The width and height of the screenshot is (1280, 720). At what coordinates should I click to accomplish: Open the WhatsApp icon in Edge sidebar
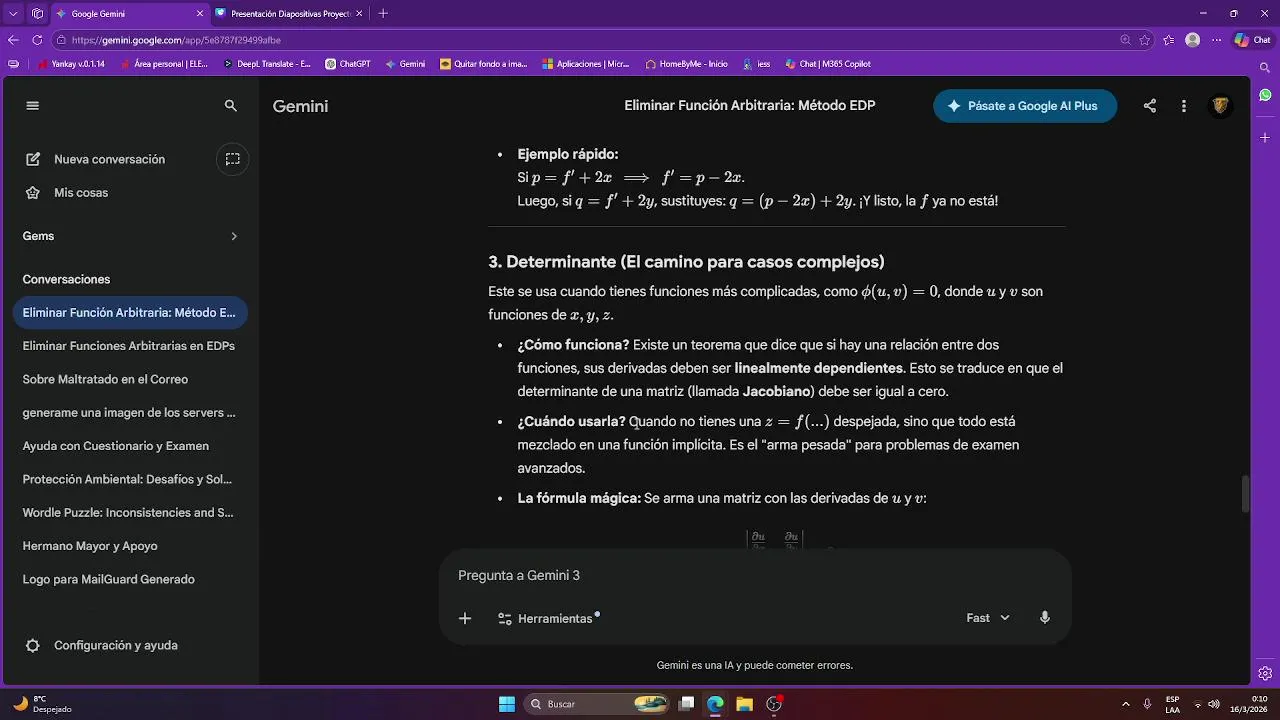pyautogui.click(x=1265, y=95)
